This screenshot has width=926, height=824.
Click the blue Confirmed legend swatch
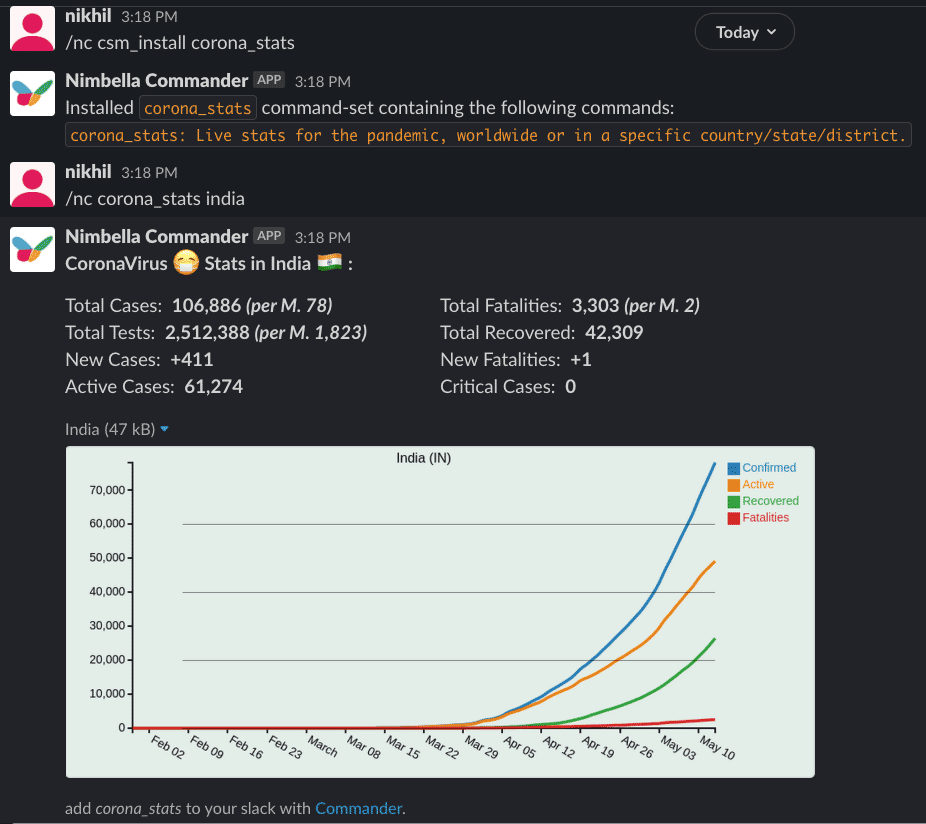click(733, 468)
